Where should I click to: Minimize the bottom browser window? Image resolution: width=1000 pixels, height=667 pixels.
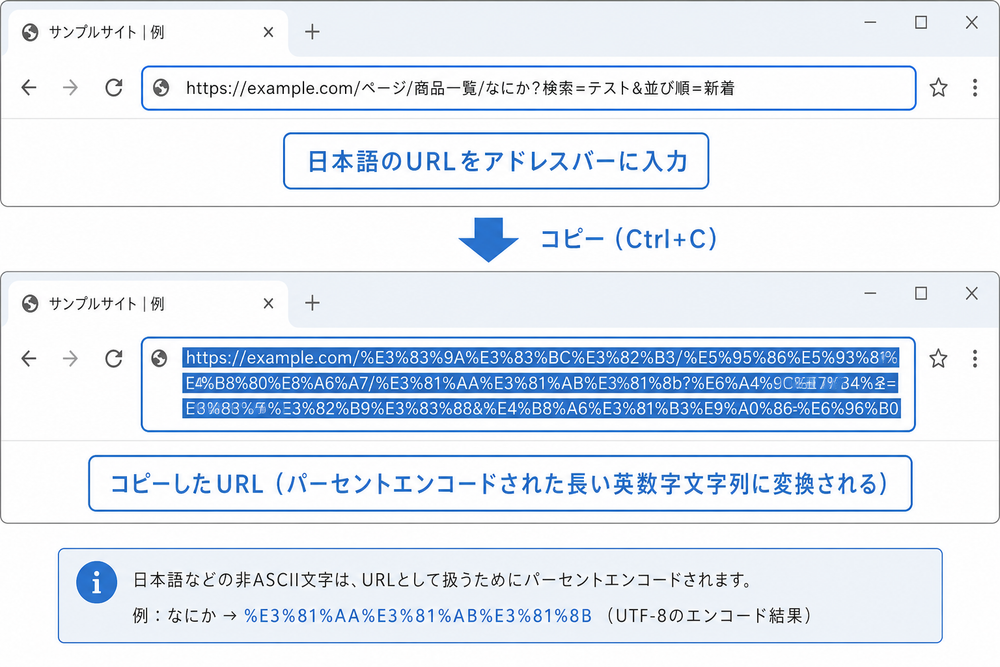(x=870, y=293)
